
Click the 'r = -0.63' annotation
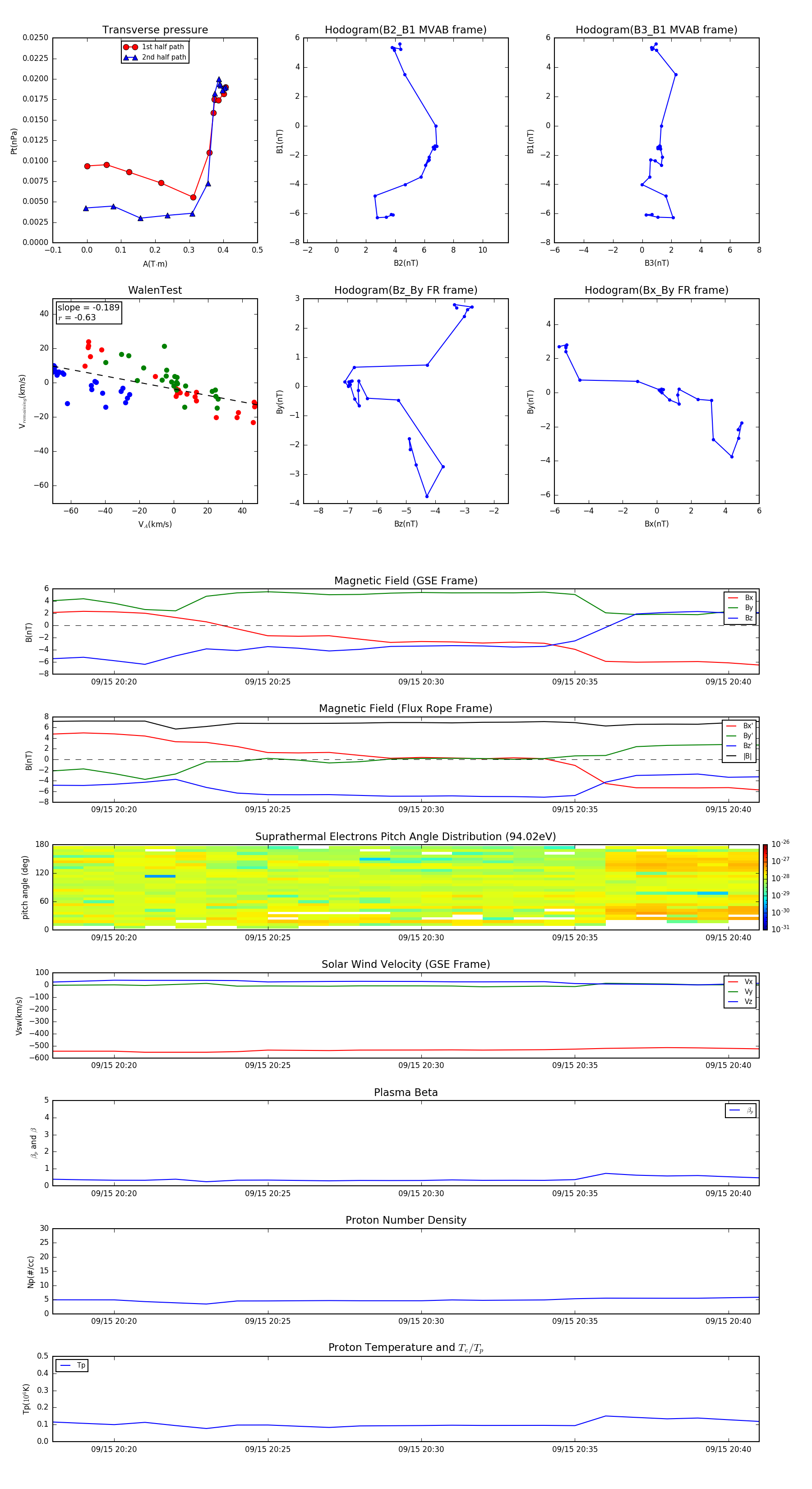tap(77, 317)
